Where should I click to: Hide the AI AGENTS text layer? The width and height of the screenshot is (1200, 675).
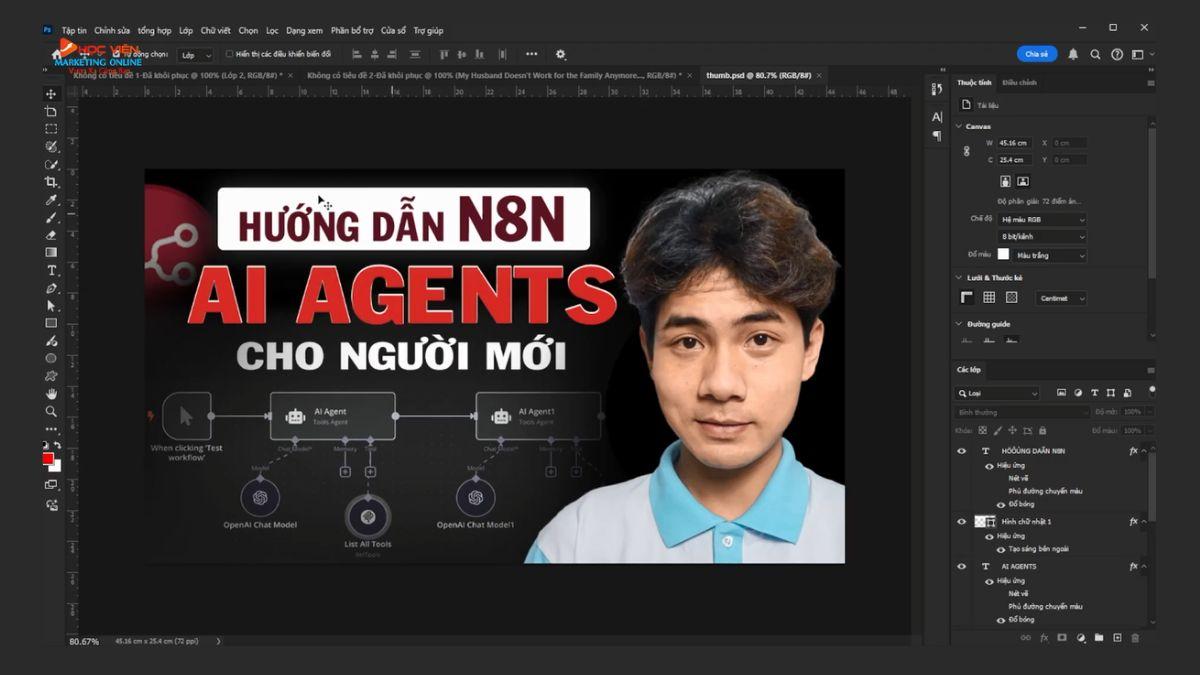coord(961,566)
